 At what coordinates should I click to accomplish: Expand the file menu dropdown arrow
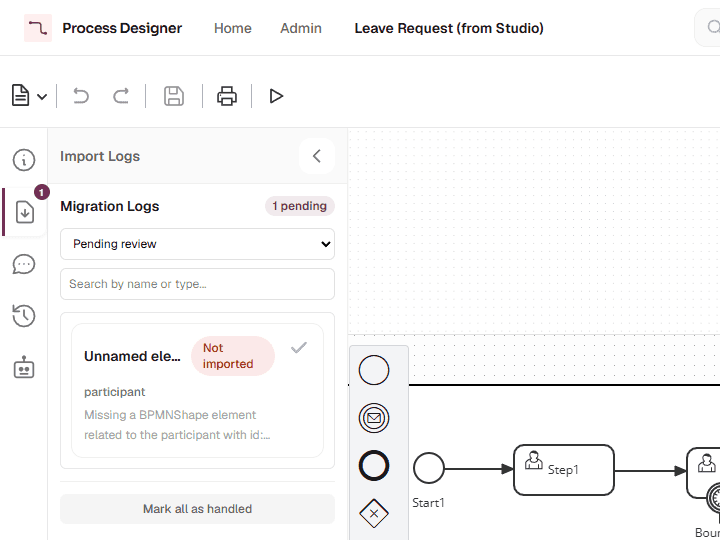42,96
